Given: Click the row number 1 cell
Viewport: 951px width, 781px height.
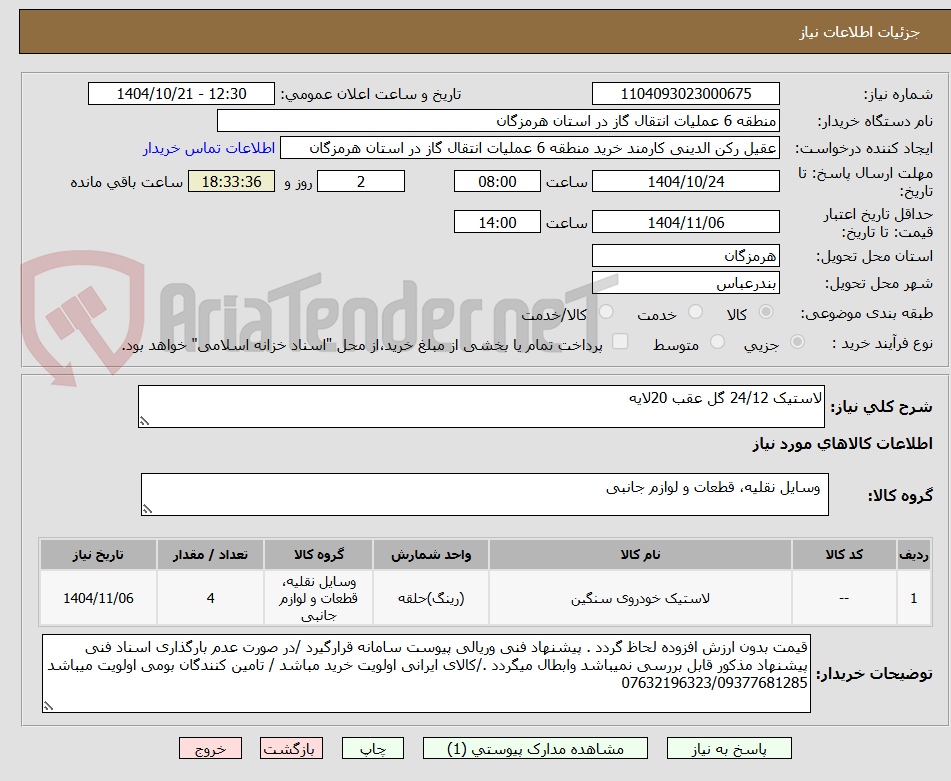Looking at the screenshot, I should point(914,598).
